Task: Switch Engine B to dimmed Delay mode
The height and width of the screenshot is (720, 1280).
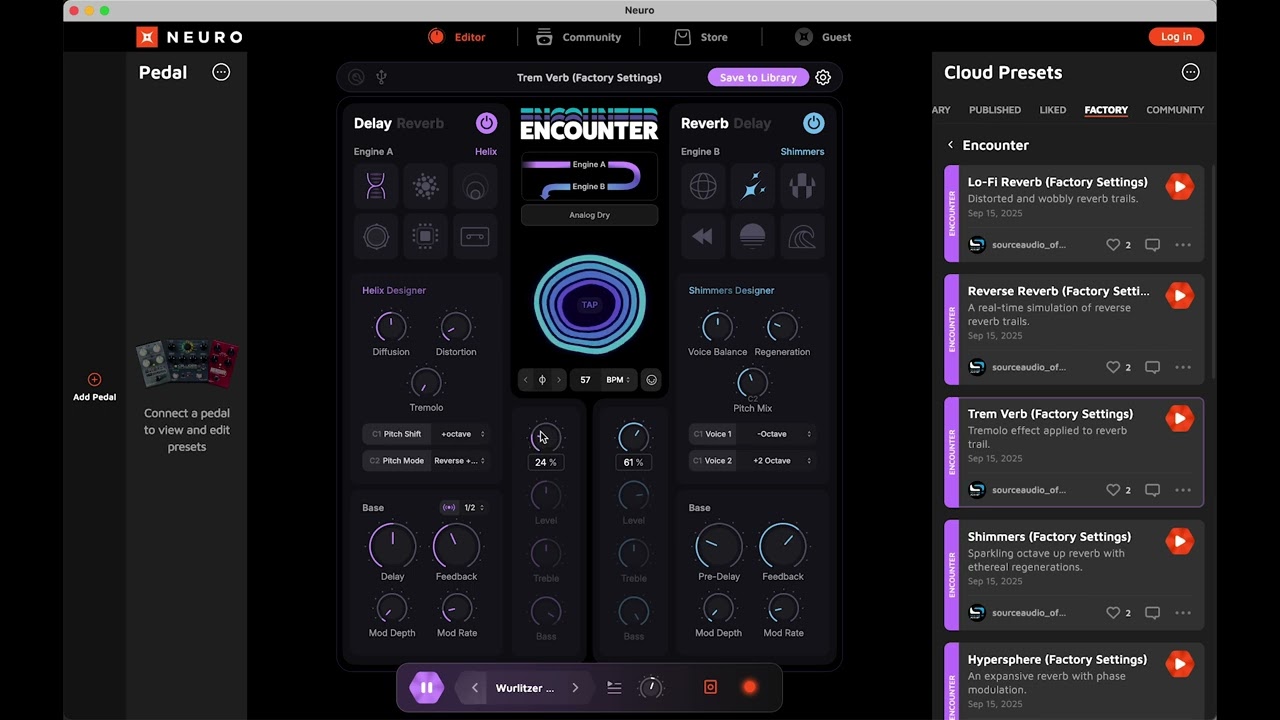Action: (752, 123)
